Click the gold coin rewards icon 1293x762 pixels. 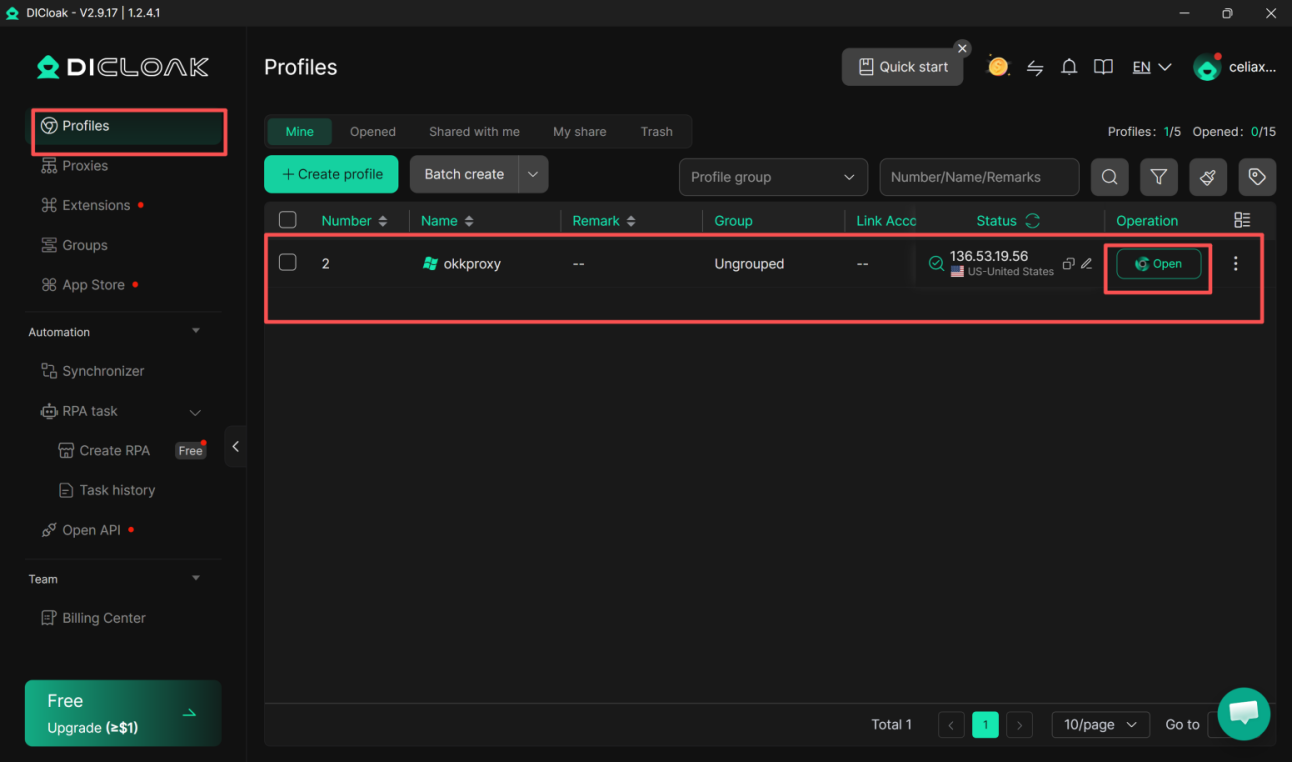(998, 67)
